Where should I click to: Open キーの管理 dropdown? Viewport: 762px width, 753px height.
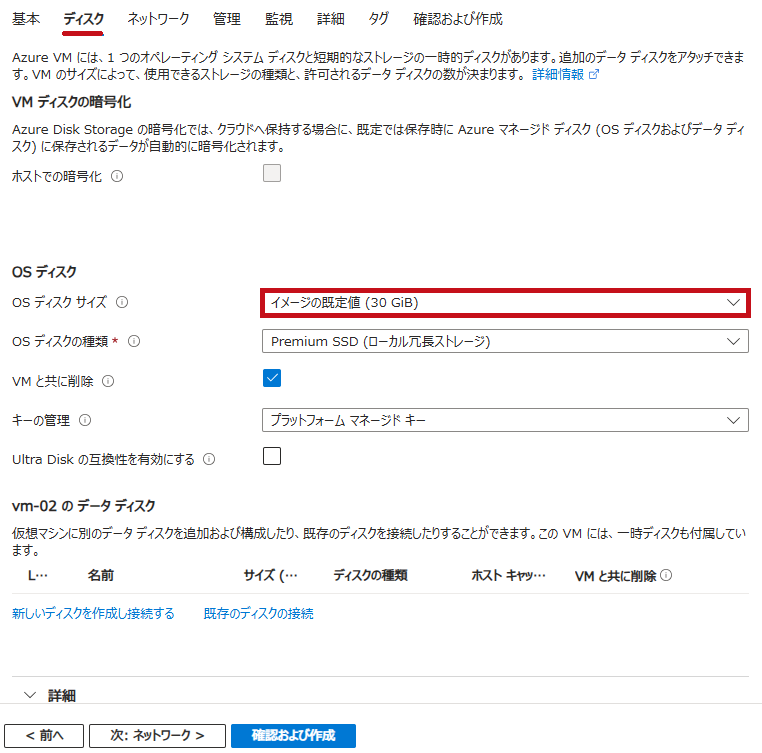click(505, 420)
